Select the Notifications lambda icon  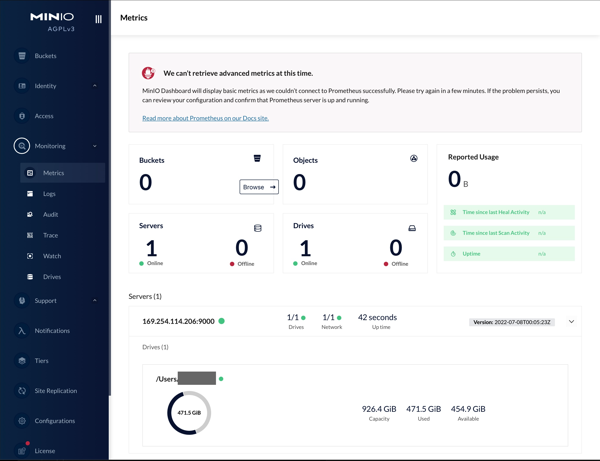[22, 331]
